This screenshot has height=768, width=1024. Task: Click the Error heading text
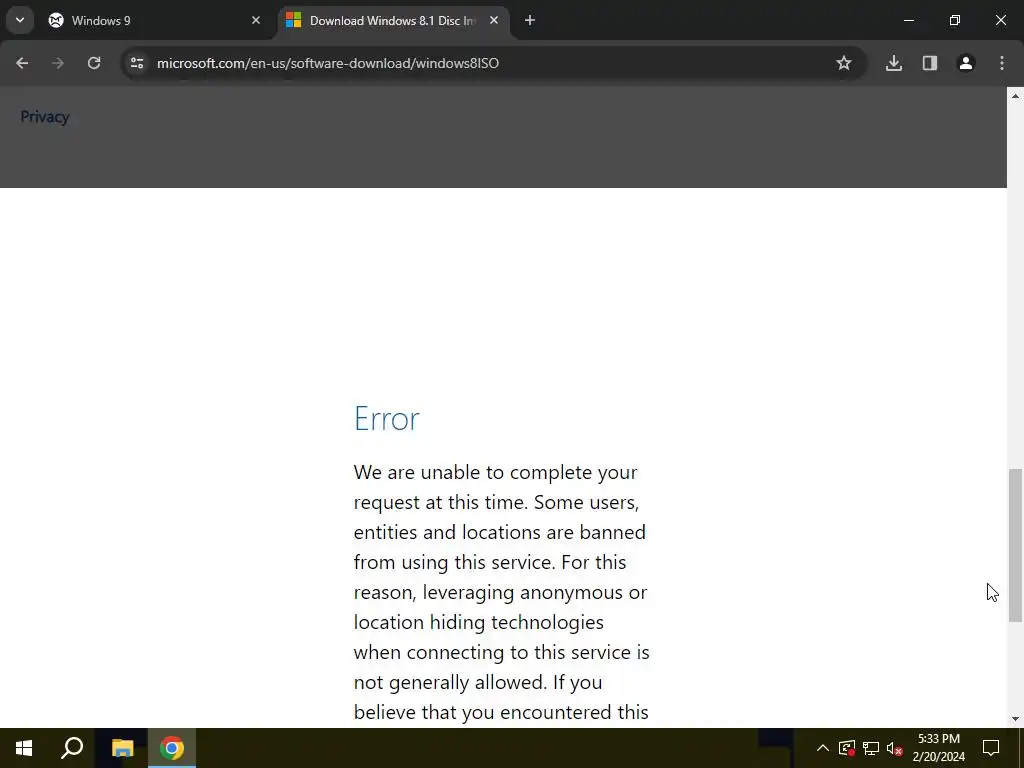pyautogui.click(x=387, y=418)
